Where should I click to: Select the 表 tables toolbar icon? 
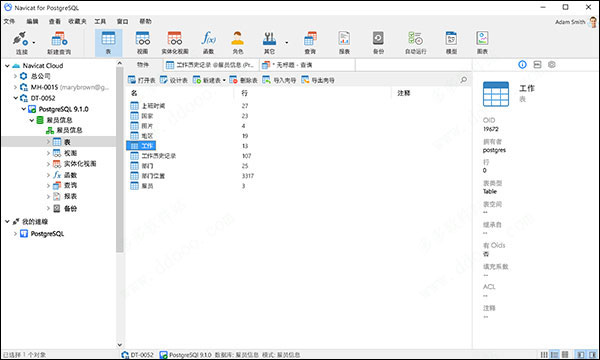click(108, 43)
